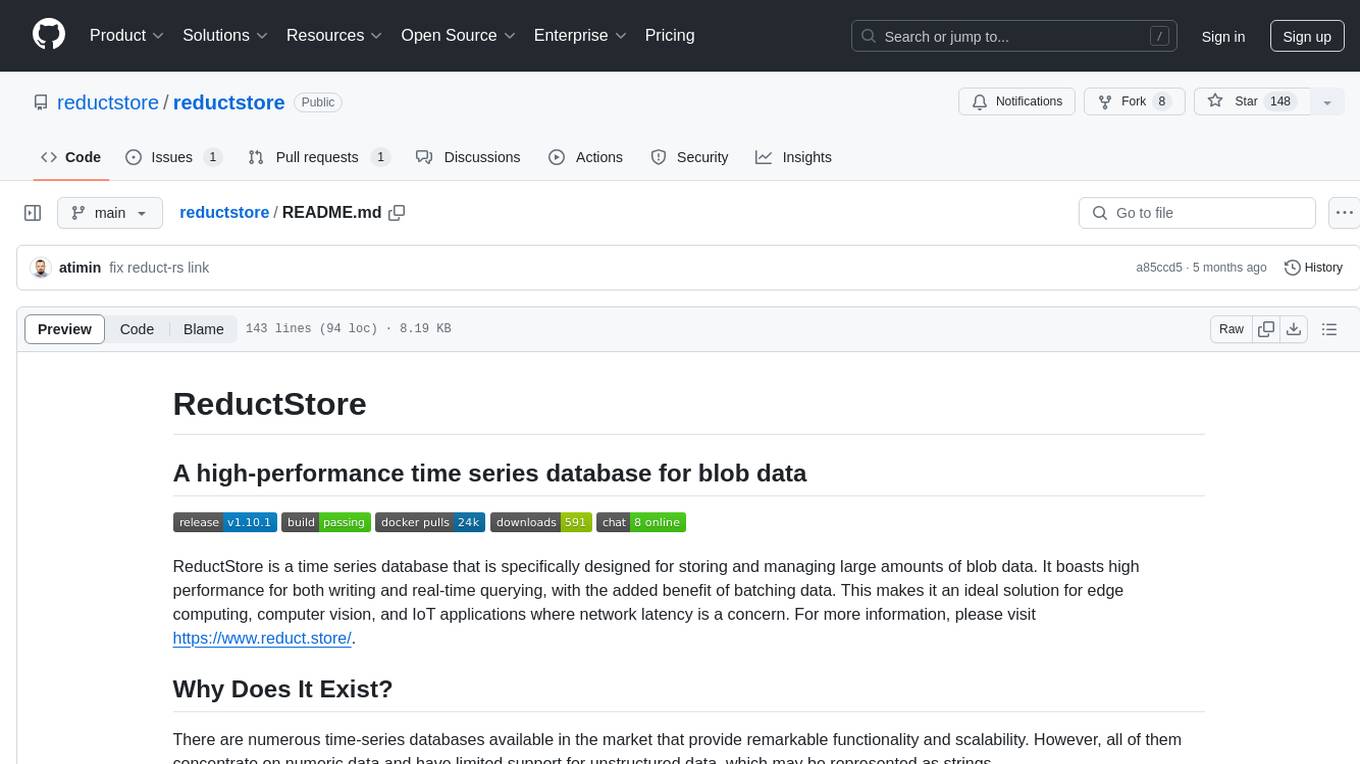Focus the Search or jump to field
The image size is (1360, 764).
coord(1015,36)
